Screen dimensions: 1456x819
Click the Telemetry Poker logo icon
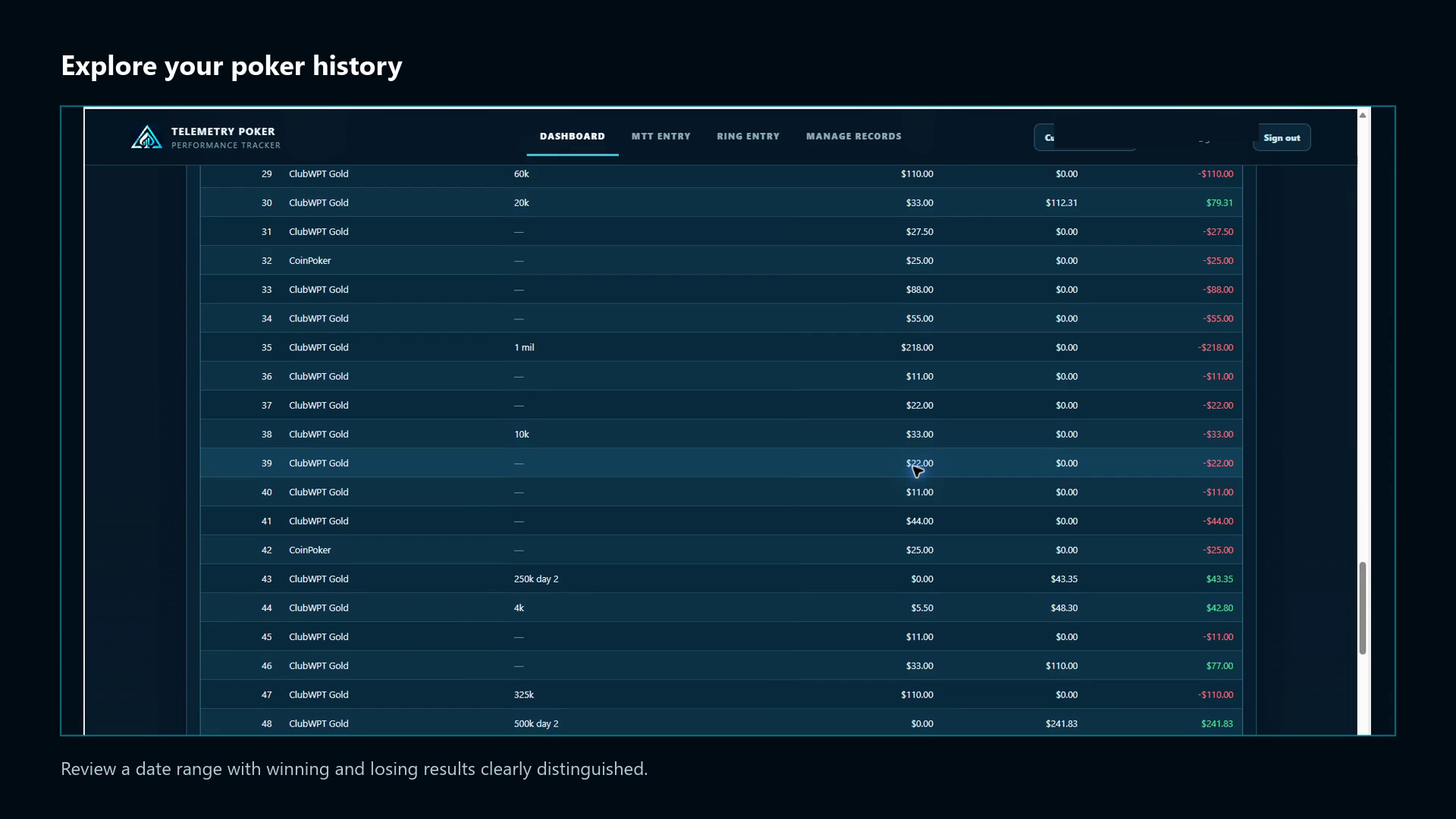click(x=146, y=137)
